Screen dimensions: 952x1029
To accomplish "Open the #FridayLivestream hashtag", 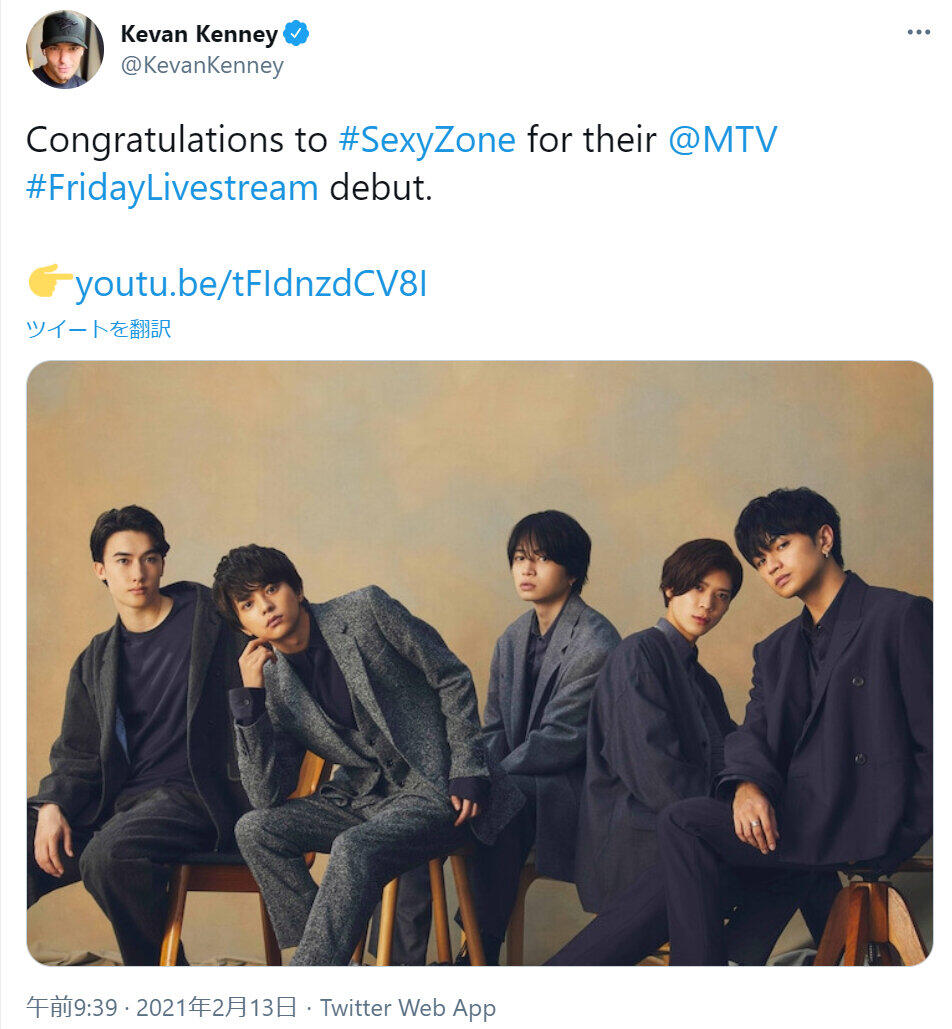I will coord(172,187).
